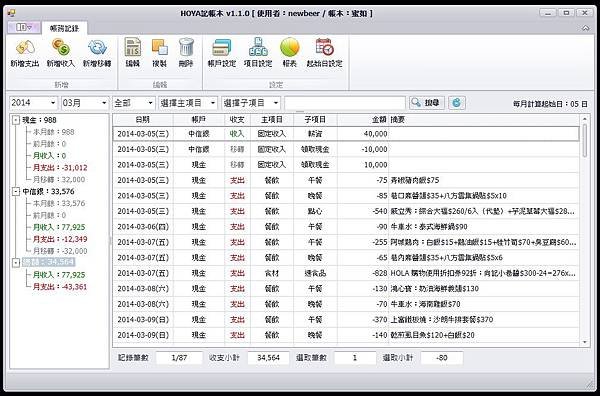
Task: Select 現金 月支出：-31,012 tree item
Action: click(x=60, y=168)
